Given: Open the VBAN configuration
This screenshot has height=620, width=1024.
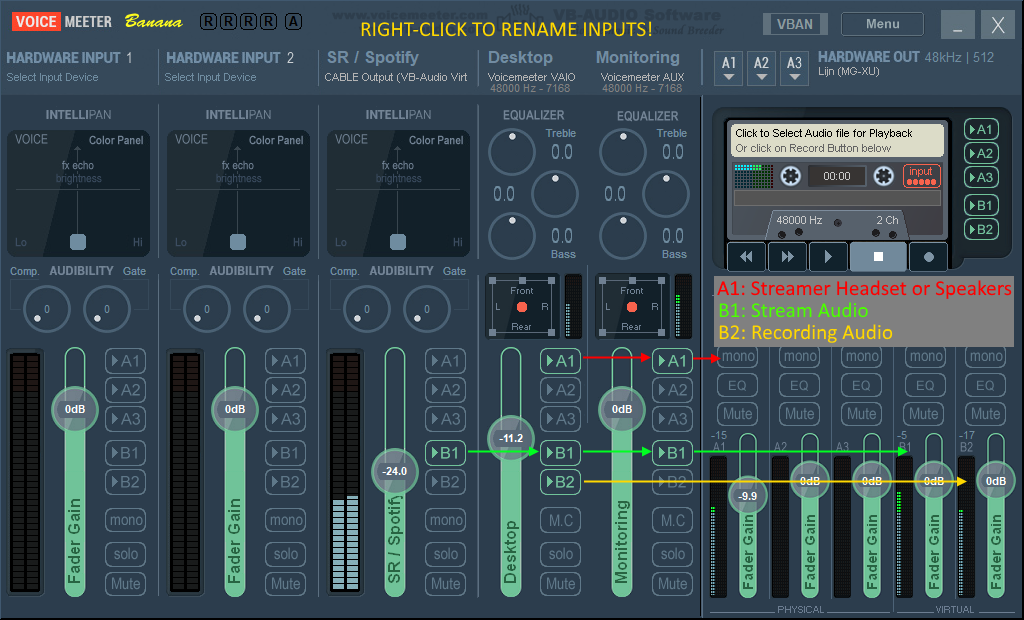Looking at the screenshot, I should (x=795, y=24).
